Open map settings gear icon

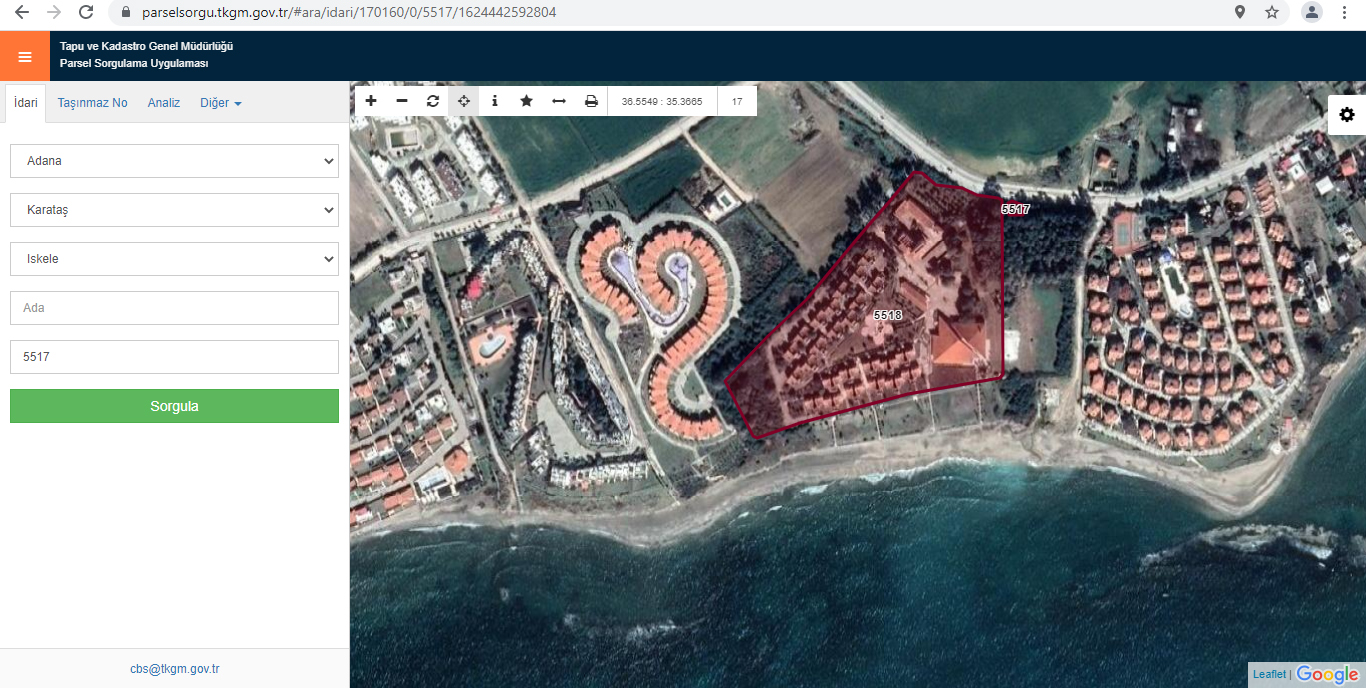(x=1347, y=115)
